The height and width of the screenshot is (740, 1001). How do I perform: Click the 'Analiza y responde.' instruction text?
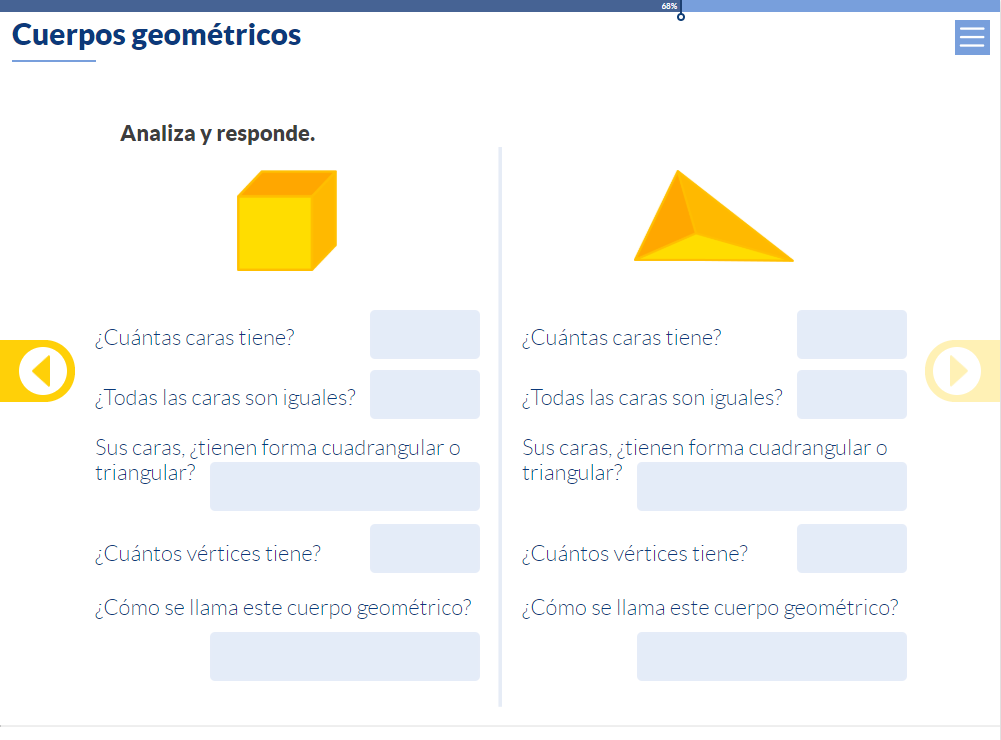pos(218,133)
